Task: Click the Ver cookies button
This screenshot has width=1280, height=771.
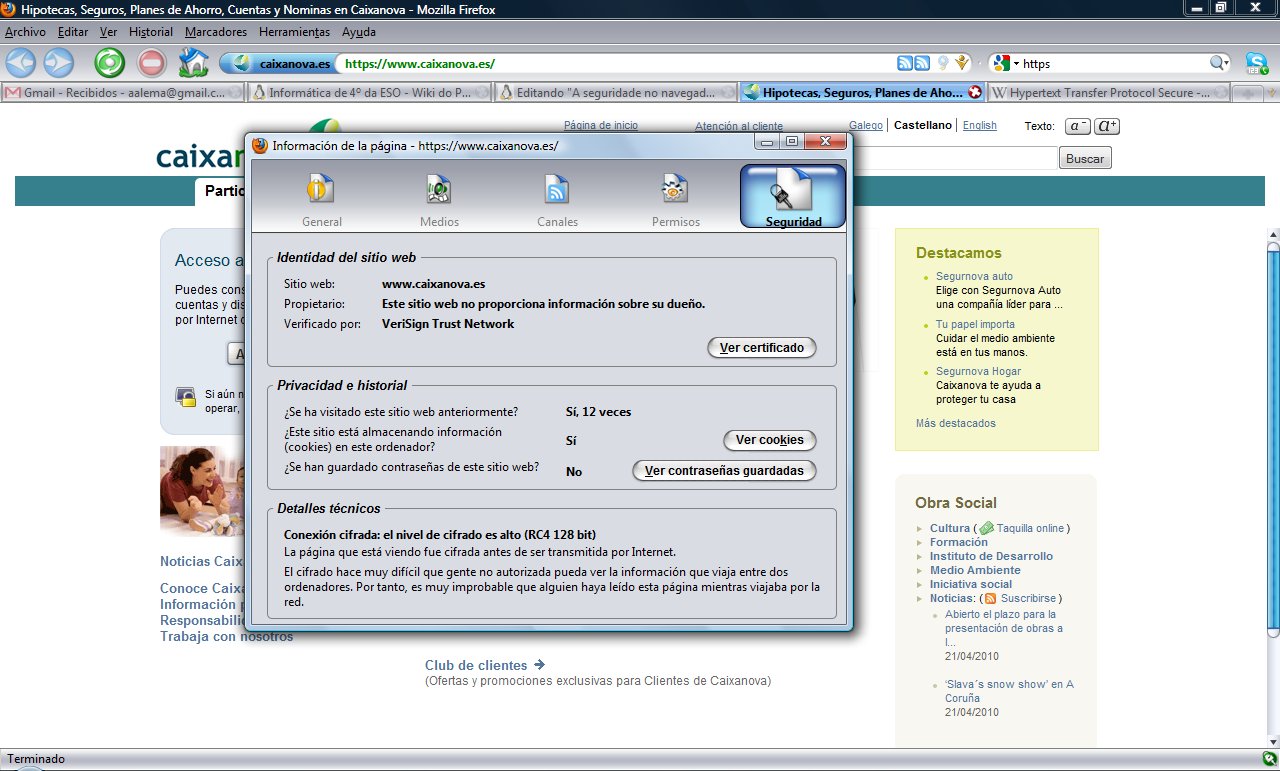Action: tap(769, 440)
